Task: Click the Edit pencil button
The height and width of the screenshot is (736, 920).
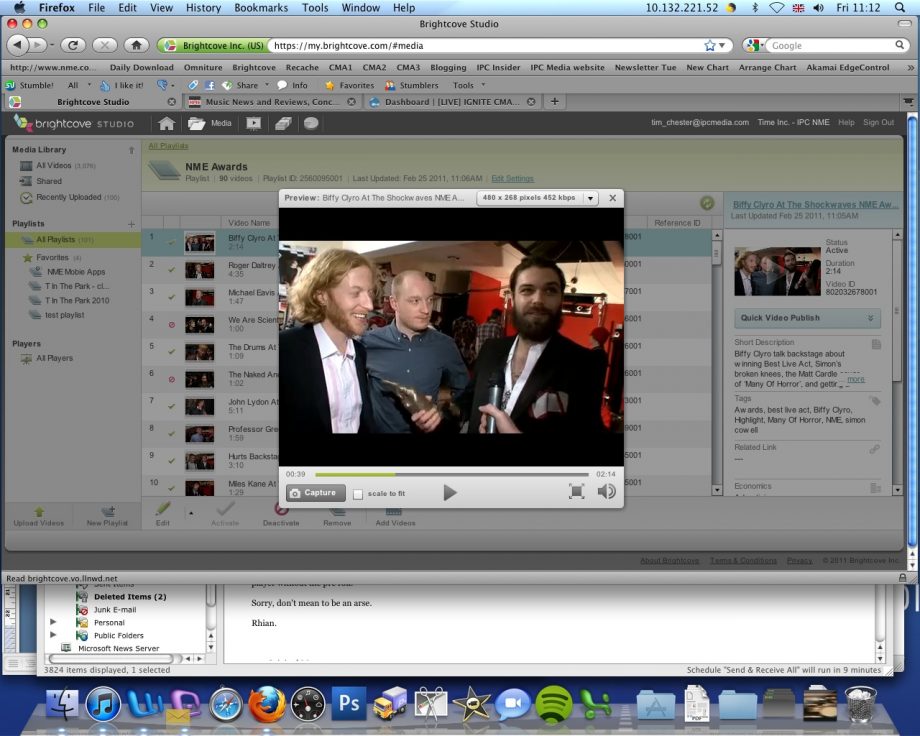Action: pyautogui.click(x=163, y=515)
